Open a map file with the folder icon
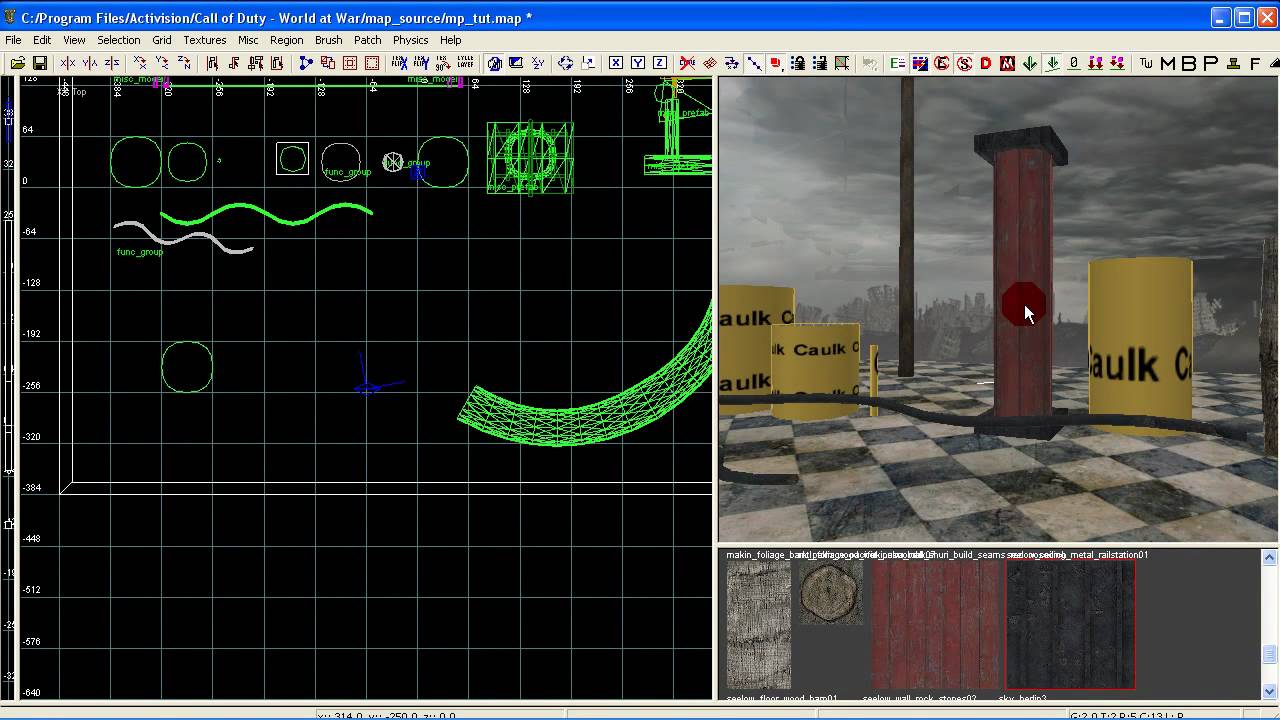The image size is (1280, 720). point(17,63)
